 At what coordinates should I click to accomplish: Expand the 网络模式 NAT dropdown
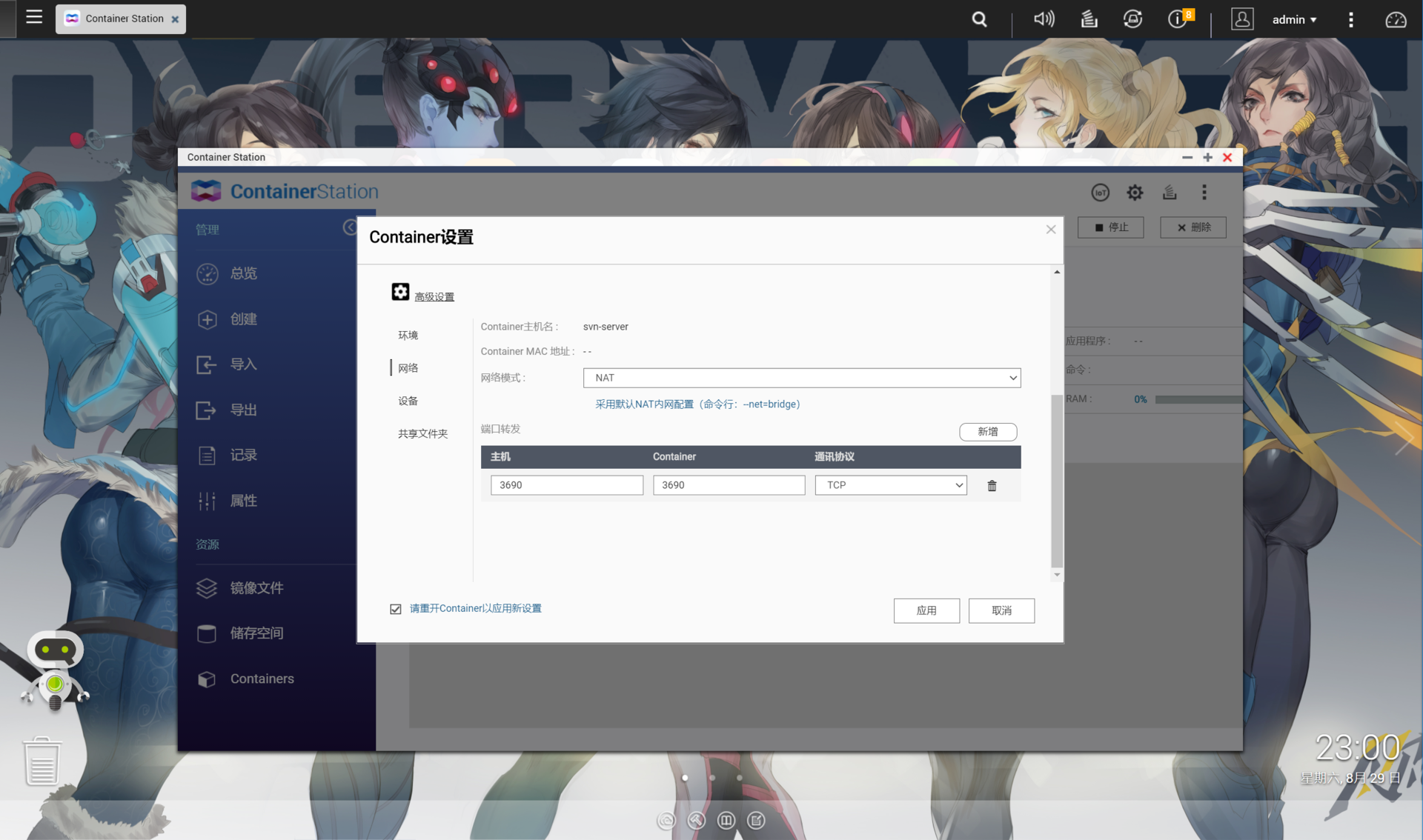click(801, 378)
